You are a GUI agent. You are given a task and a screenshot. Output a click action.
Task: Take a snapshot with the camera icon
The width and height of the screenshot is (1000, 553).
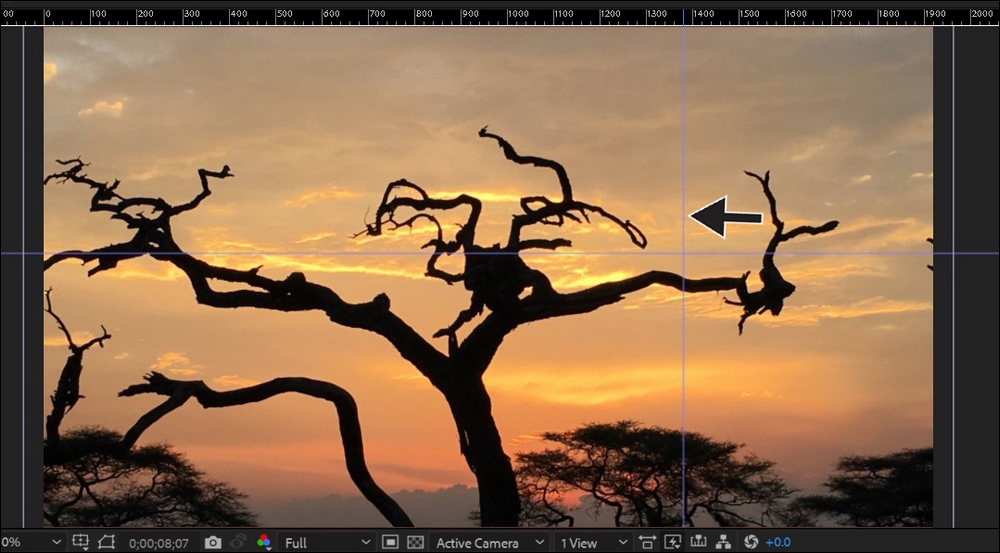213,542
